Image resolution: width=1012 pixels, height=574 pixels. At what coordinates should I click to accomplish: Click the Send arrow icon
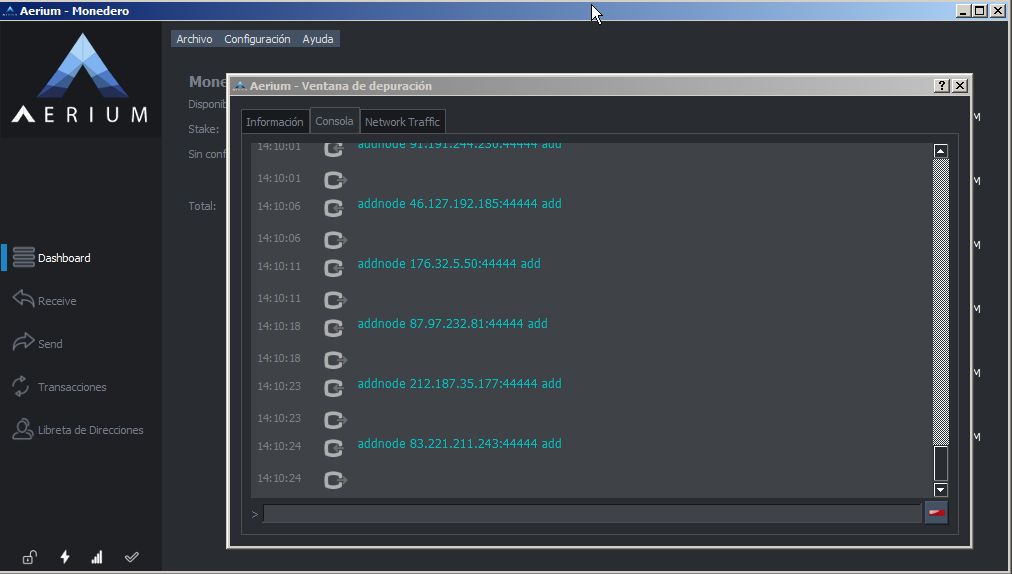pos(23,342)
